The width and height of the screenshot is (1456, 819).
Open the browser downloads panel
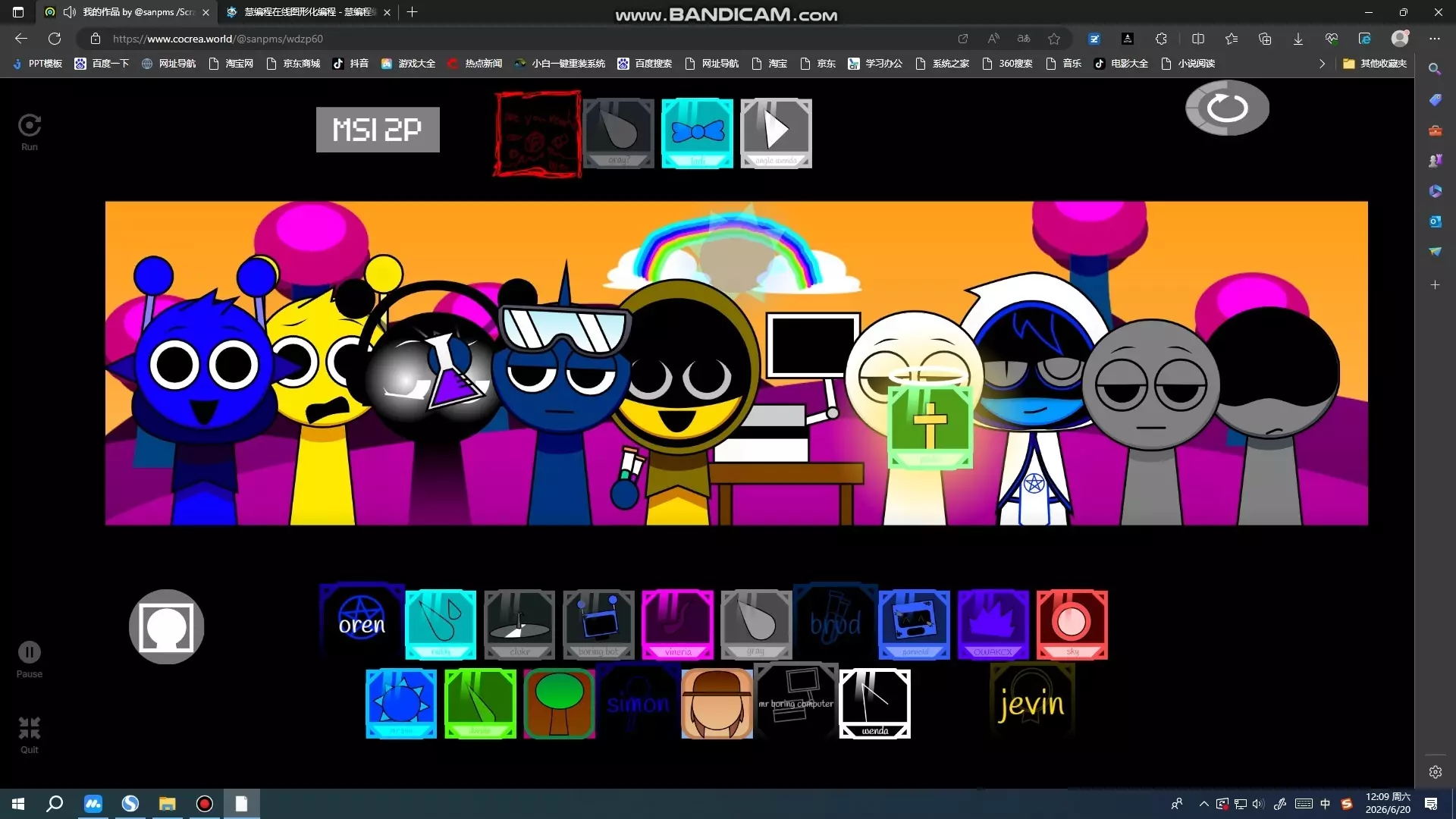[x=1298, y=39]
